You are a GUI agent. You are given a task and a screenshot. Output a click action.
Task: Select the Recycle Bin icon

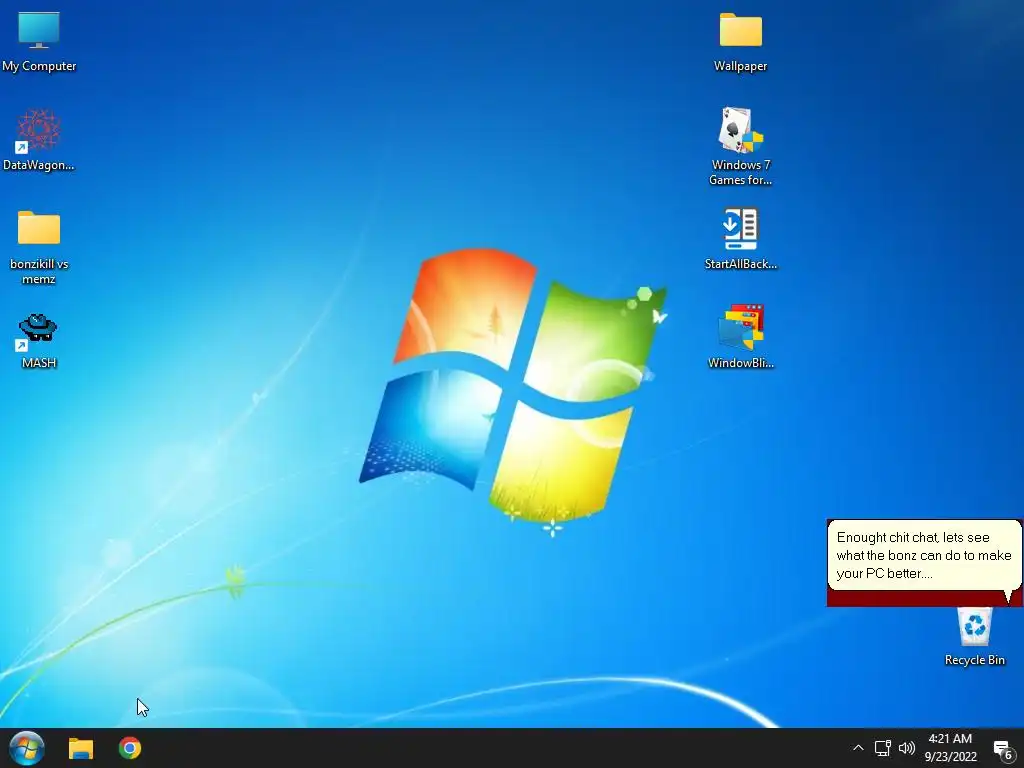click(974, 627)
